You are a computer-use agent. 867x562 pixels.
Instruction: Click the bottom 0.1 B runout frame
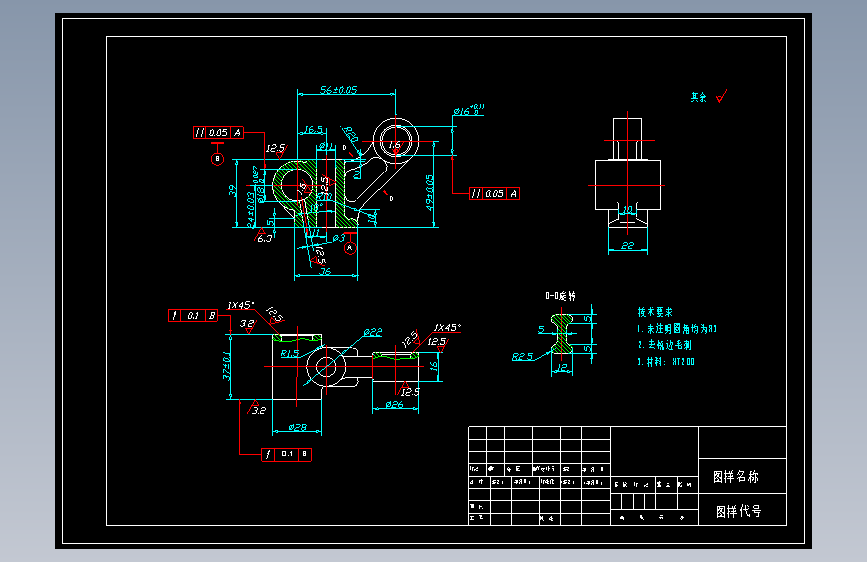(286, 454)
